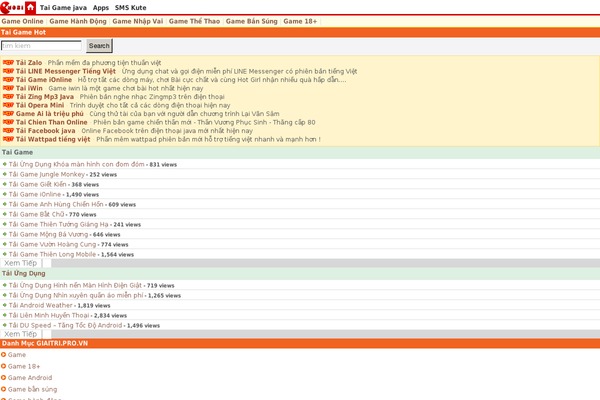Open Tải Opera Mini link

click(40, 105)
